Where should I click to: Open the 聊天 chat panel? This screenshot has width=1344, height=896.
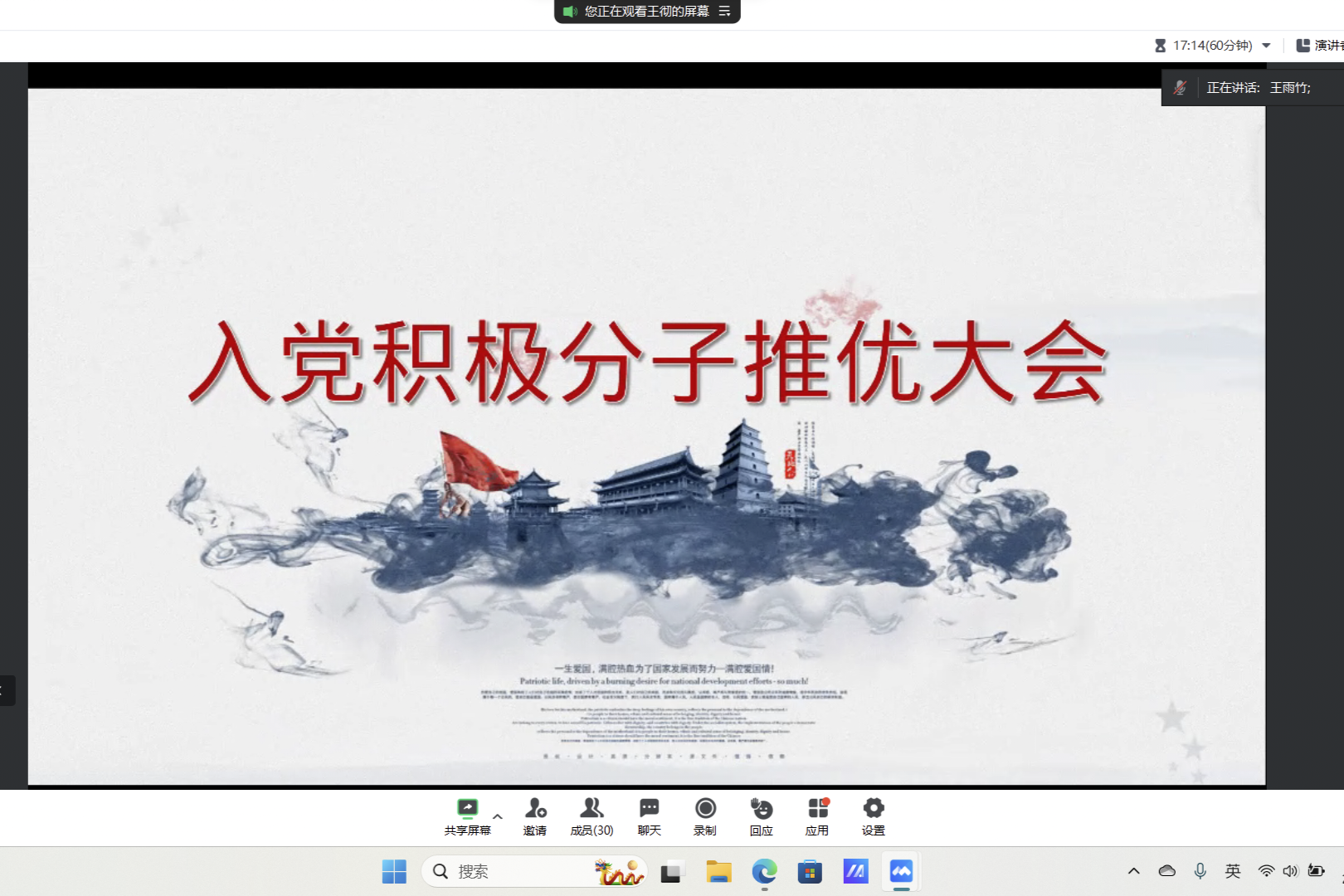click(649, 809)
